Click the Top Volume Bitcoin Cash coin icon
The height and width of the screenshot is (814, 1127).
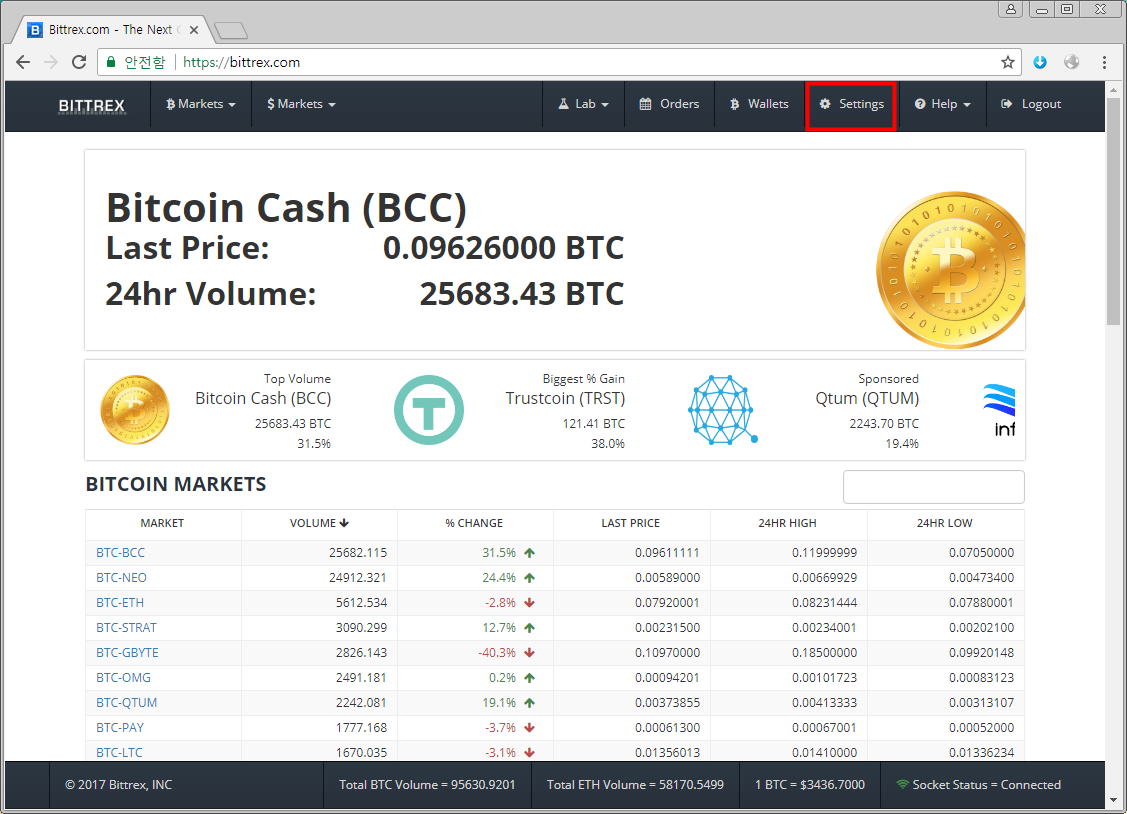[135, 410]
